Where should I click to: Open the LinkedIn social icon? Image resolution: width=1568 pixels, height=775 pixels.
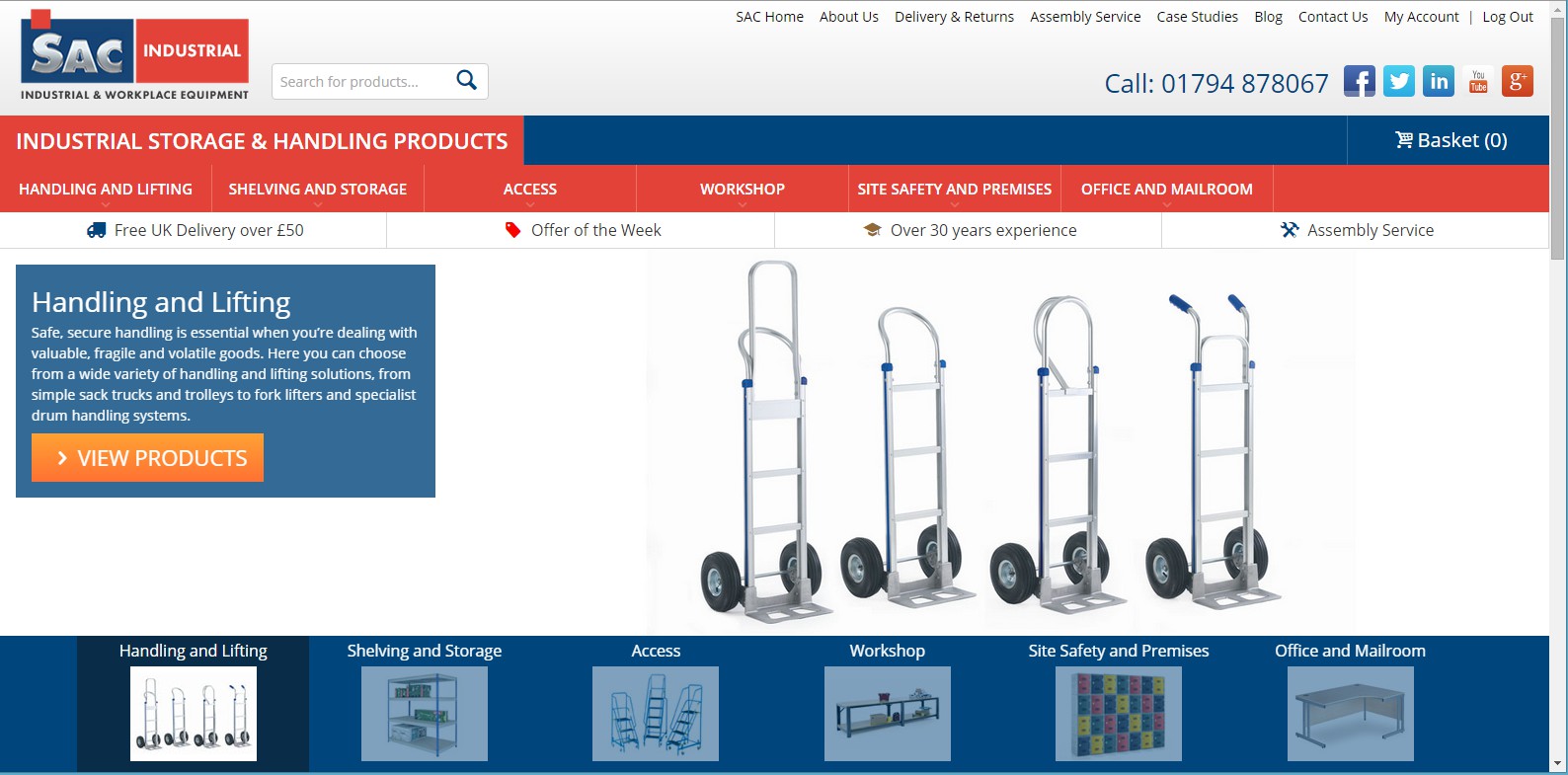[1439, 81]
